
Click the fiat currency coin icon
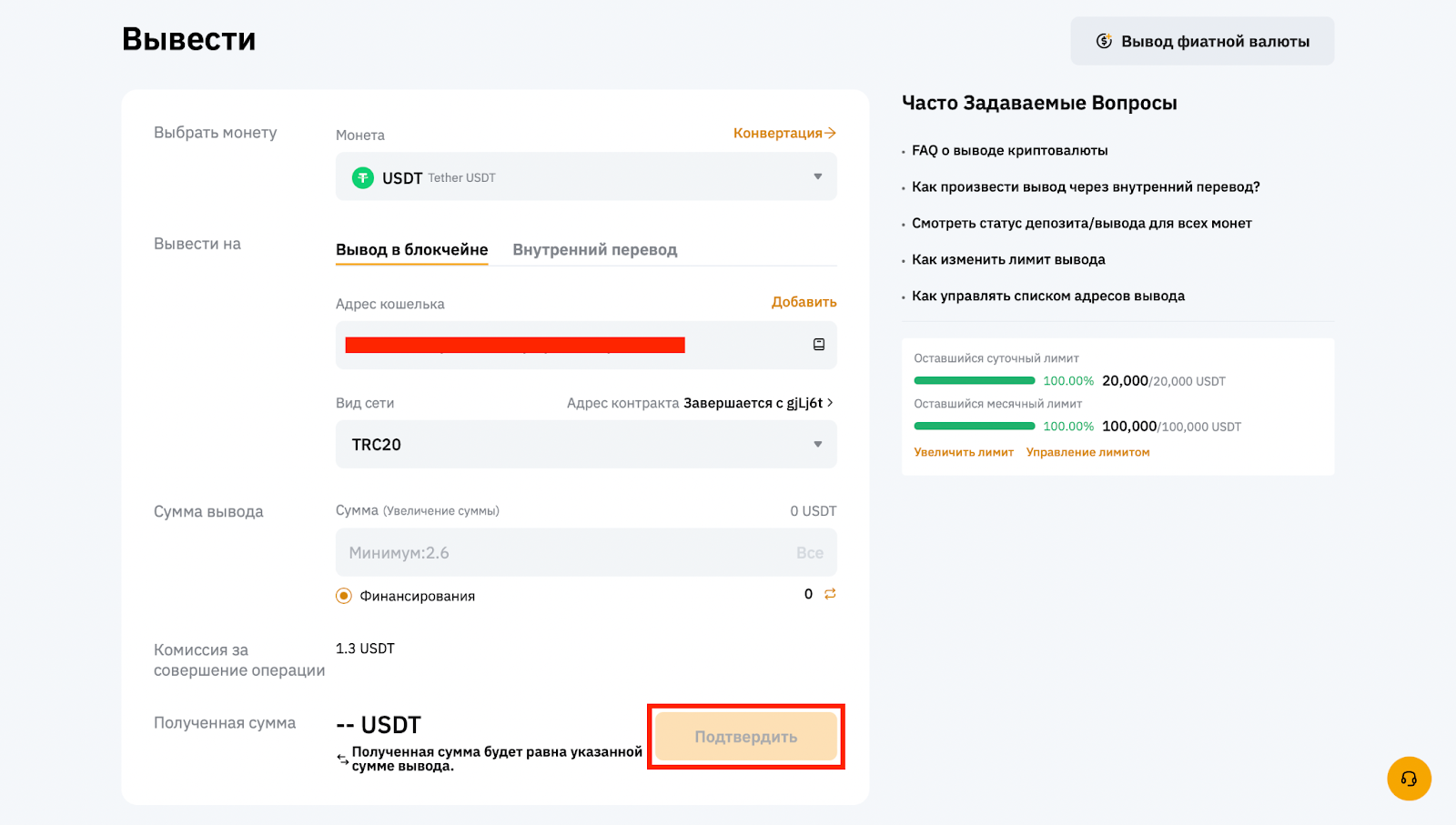[x=1104, y=41]
